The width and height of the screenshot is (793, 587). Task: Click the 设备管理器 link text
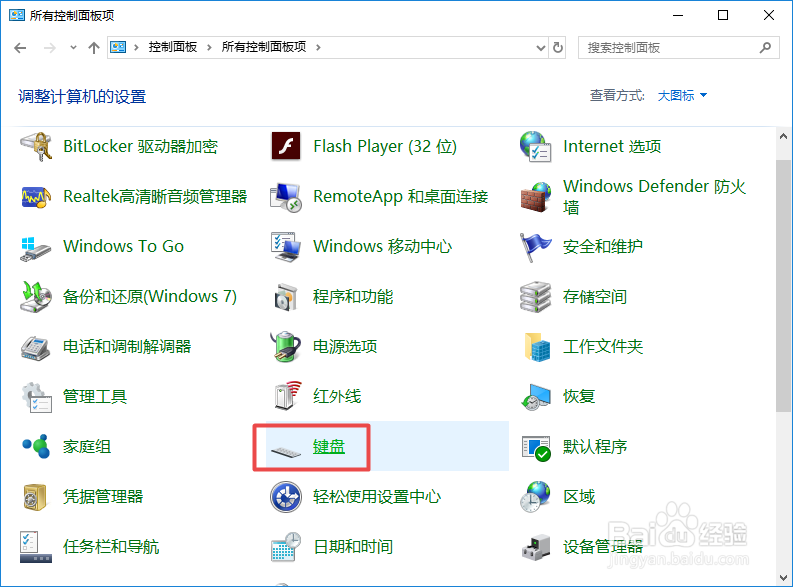pos(603,547)
